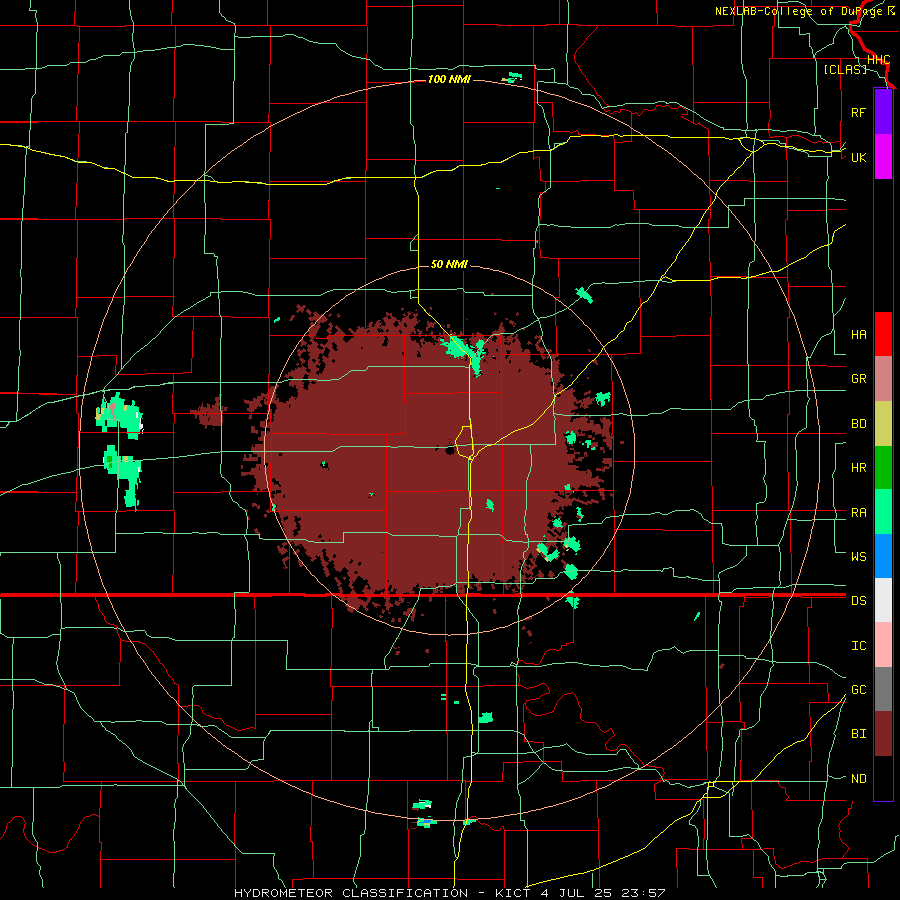900x900 pixels.
Task: Click the ND legend label
Action: point(858,779)
